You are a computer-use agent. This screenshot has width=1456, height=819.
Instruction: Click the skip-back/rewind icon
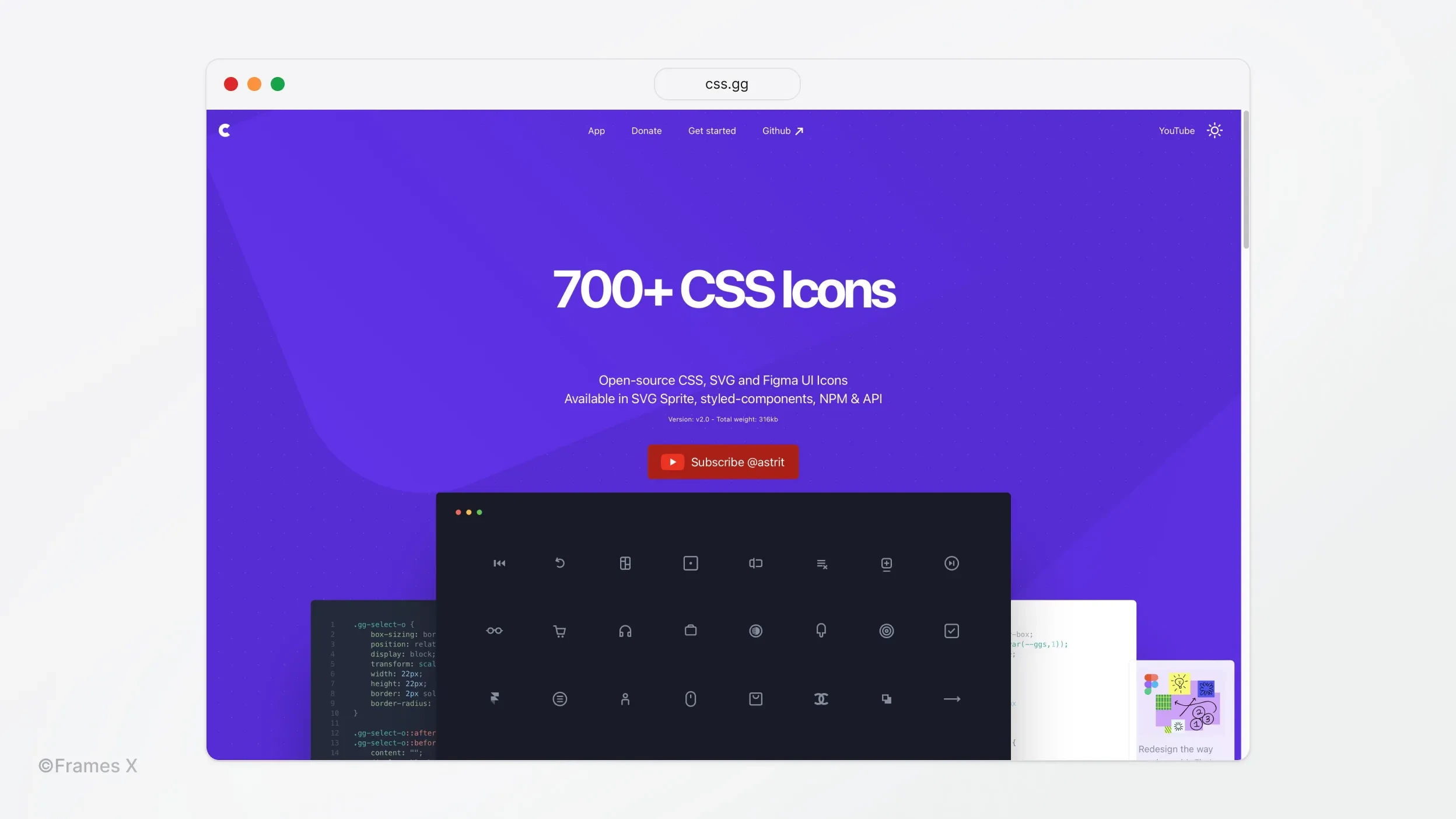(x=499, y=563)
